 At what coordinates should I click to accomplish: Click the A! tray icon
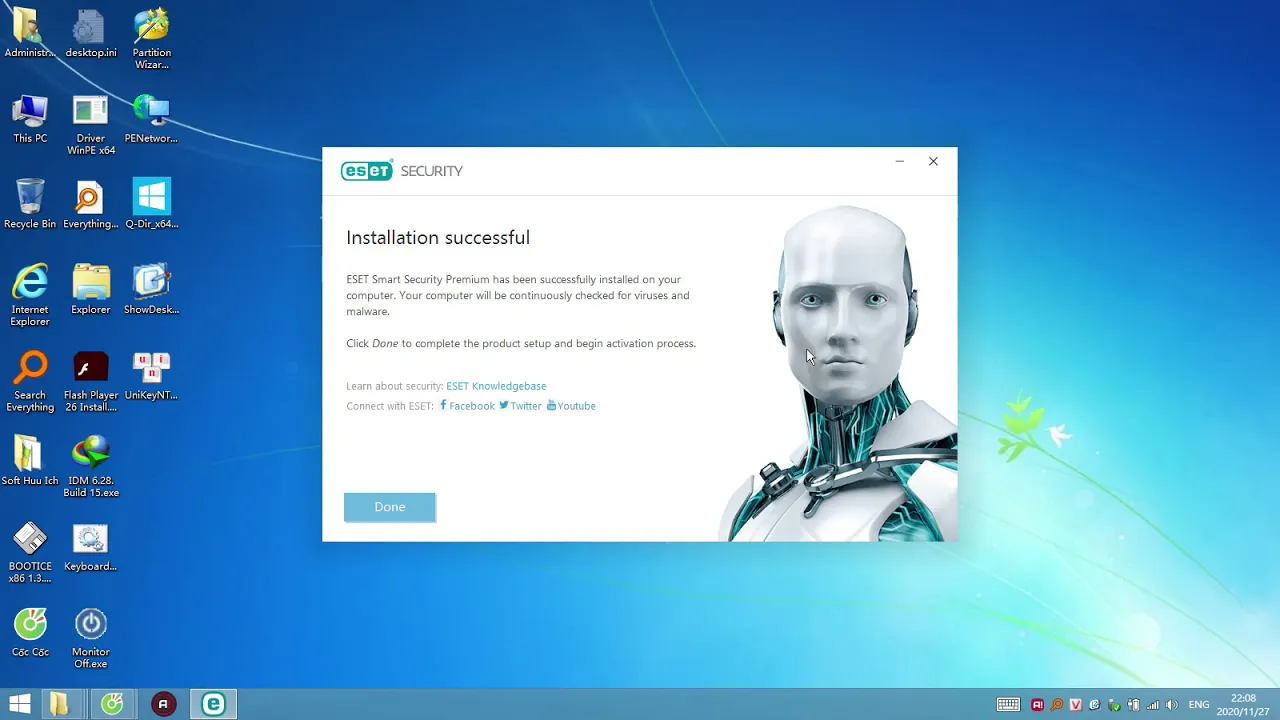click(x=1038, y=705)
